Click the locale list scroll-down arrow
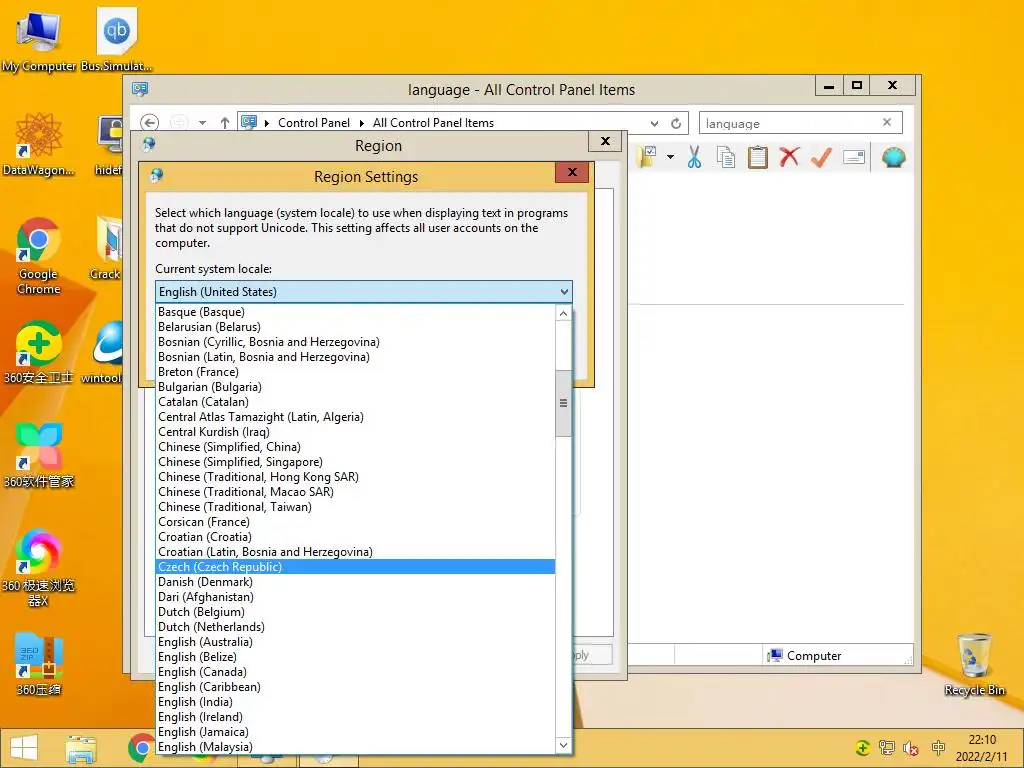Viewport: 1024px width, 768px height. tap(563, 745)
